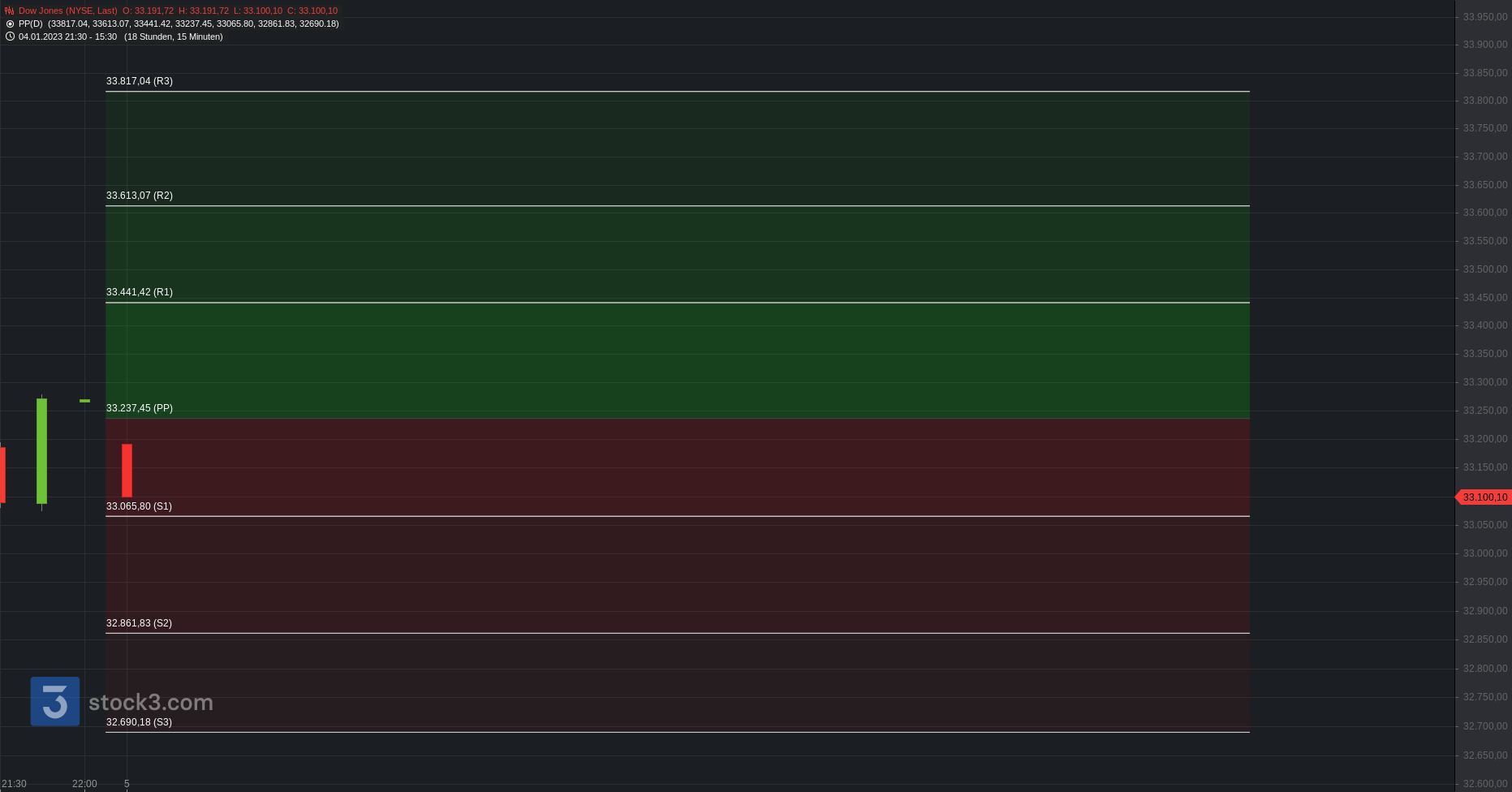The height and width of the screenshot is (792, 1512).
Task: Select the 33.817,04 (R3) resistance label
Action: click(x=140, y=81)
